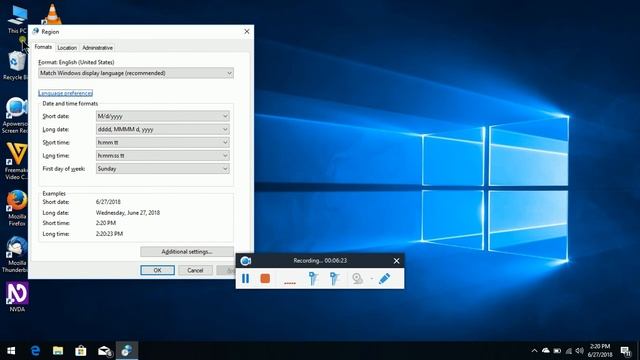This screenshot has height=360, width=640.
Task: Click OK in the Region dialog
Action: pos(158,270)
